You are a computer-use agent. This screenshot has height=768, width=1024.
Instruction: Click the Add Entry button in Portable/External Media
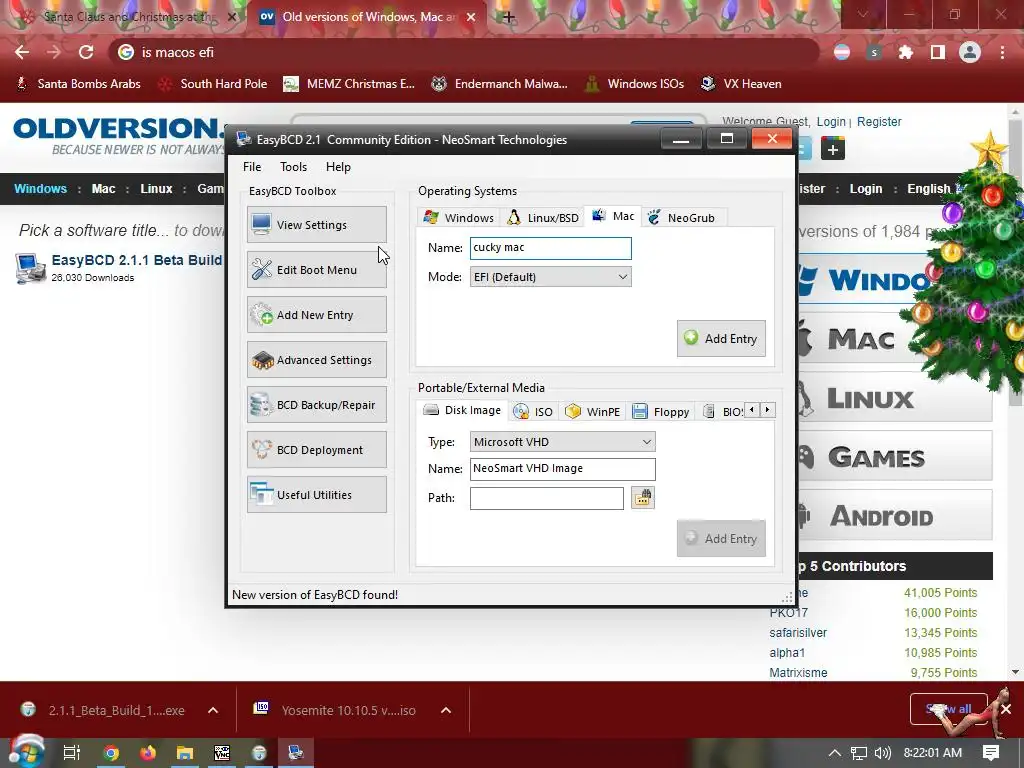pos(721,538)
